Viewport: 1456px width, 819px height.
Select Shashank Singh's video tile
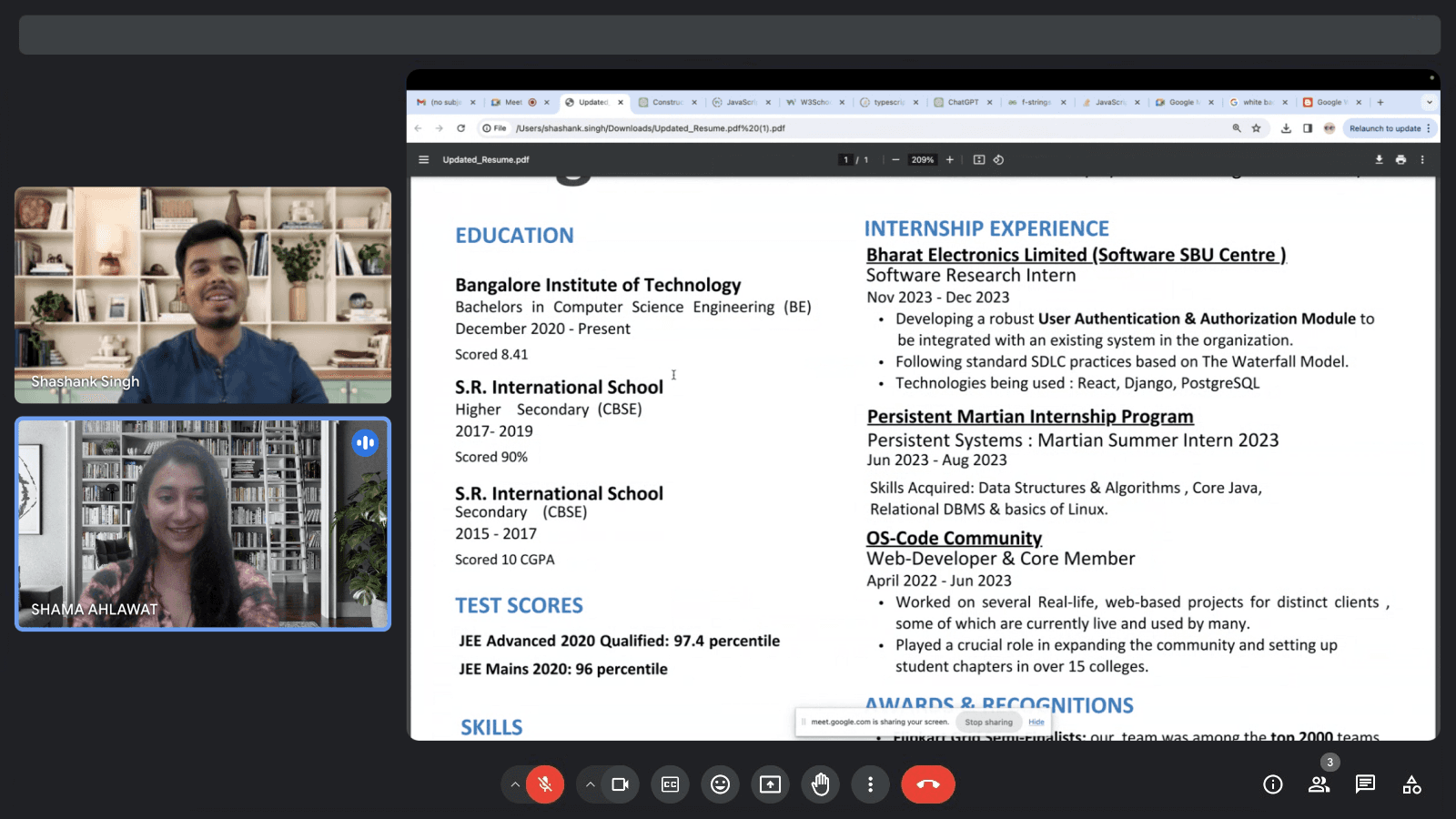click(x=203, y=295)
